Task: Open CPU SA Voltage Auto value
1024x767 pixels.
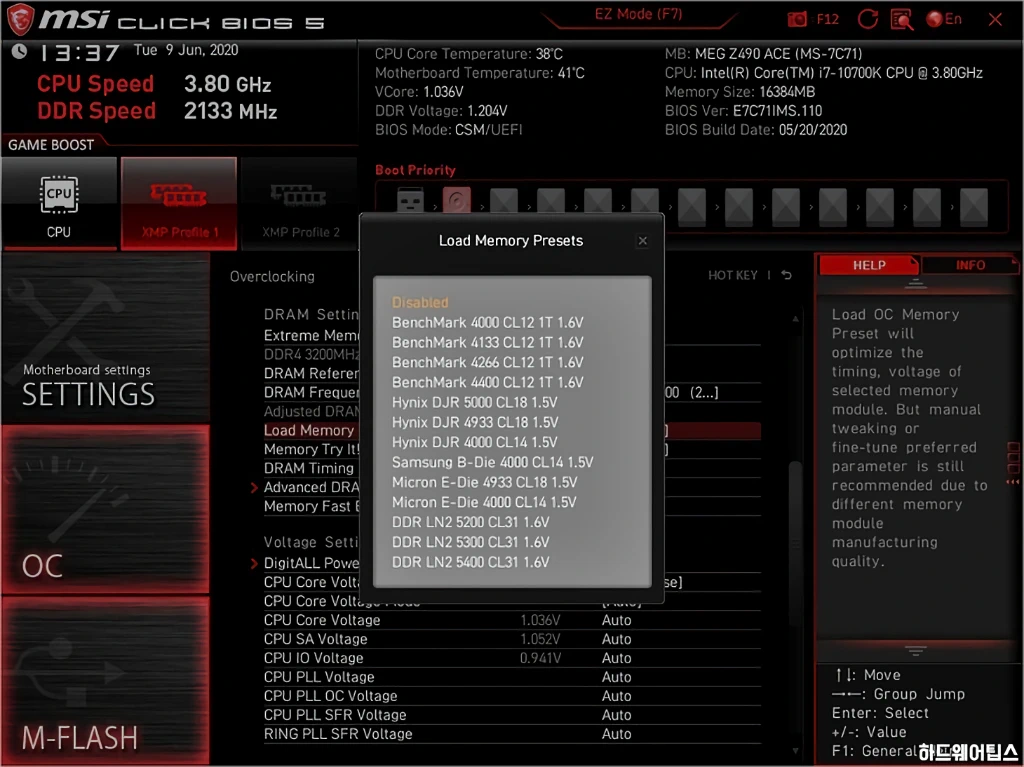Action: pos(616,639)
